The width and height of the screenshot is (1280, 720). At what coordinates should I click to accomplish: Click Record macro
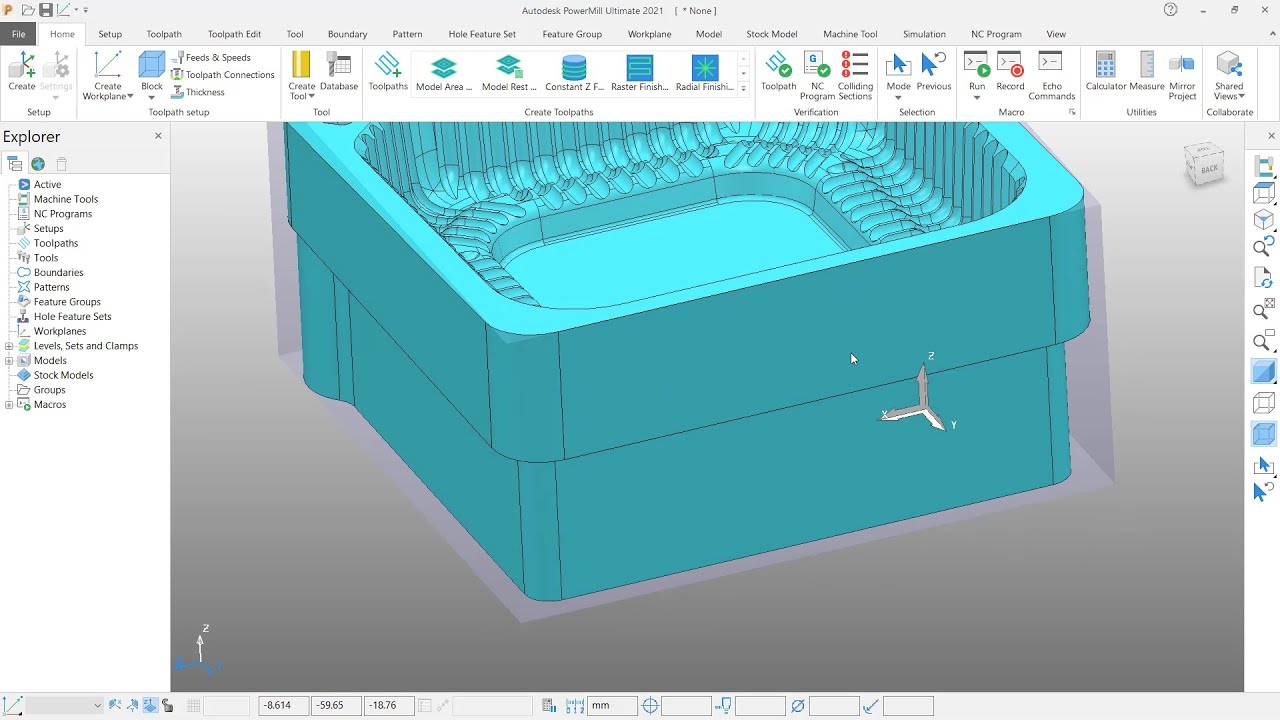[x=1010, y=74]
